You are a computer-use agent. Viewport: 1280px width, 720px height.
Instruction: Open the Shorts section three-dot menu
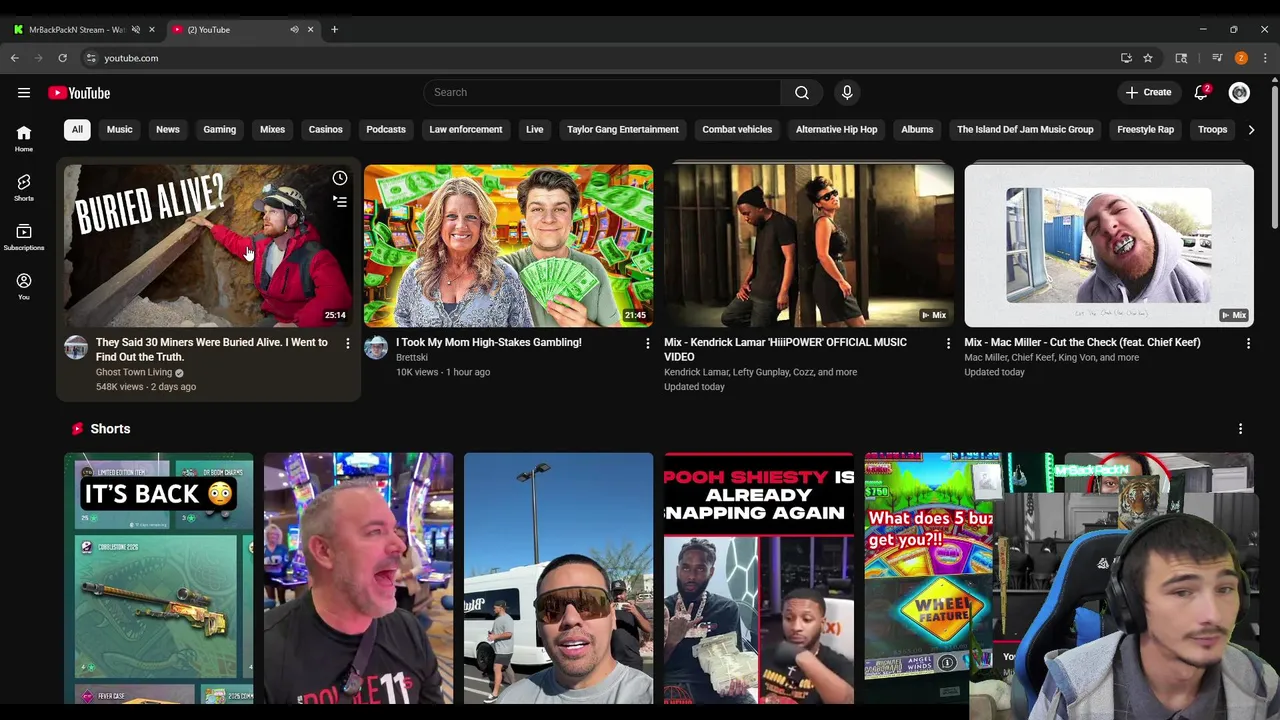pos(1241,429)
